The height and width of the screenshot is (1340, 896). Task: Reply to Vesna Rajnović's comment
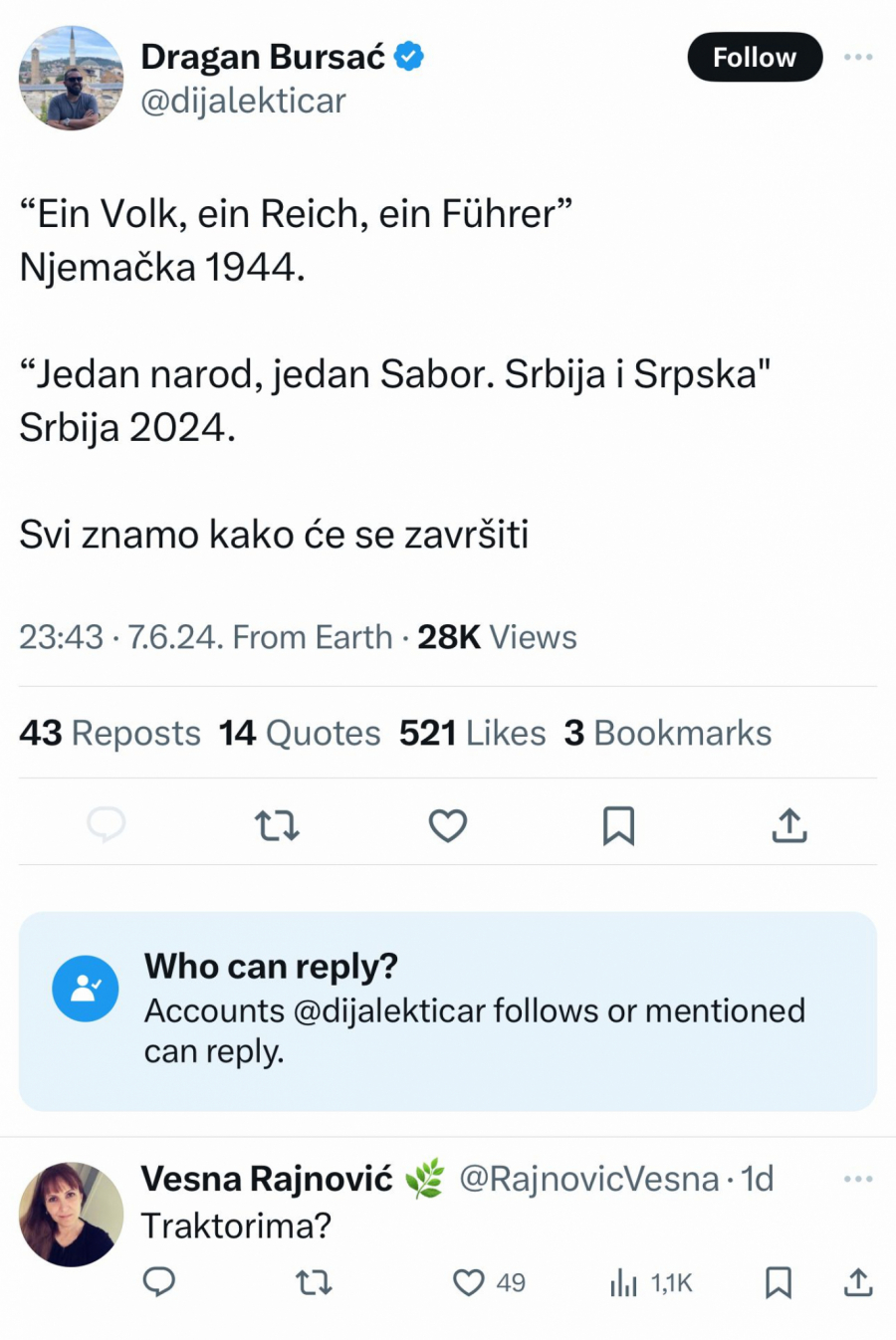[x=159, y=1282]
